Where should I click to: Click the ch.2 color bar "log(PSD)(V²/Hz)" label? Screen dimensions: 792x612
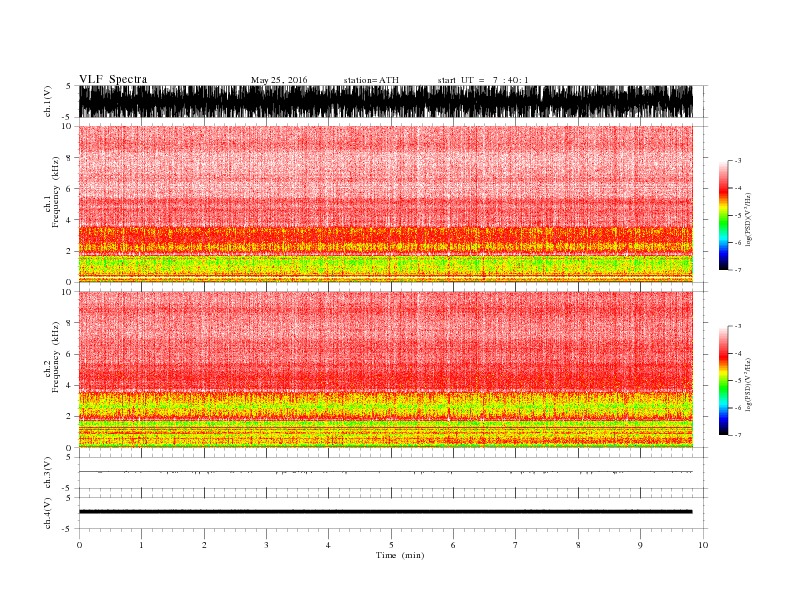[x=748, y=384]
